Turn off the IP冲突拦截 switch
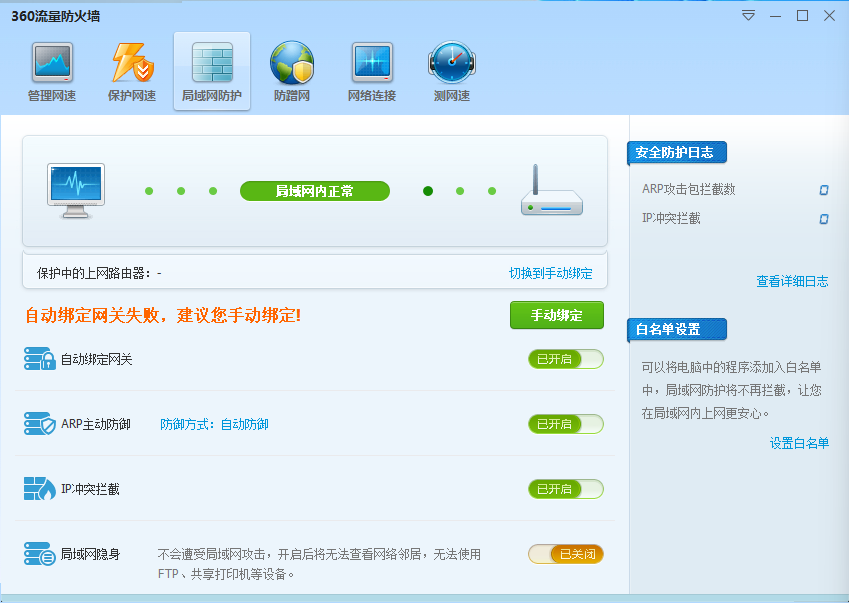Viewport: 849px width, 603px height. point(566,489)
